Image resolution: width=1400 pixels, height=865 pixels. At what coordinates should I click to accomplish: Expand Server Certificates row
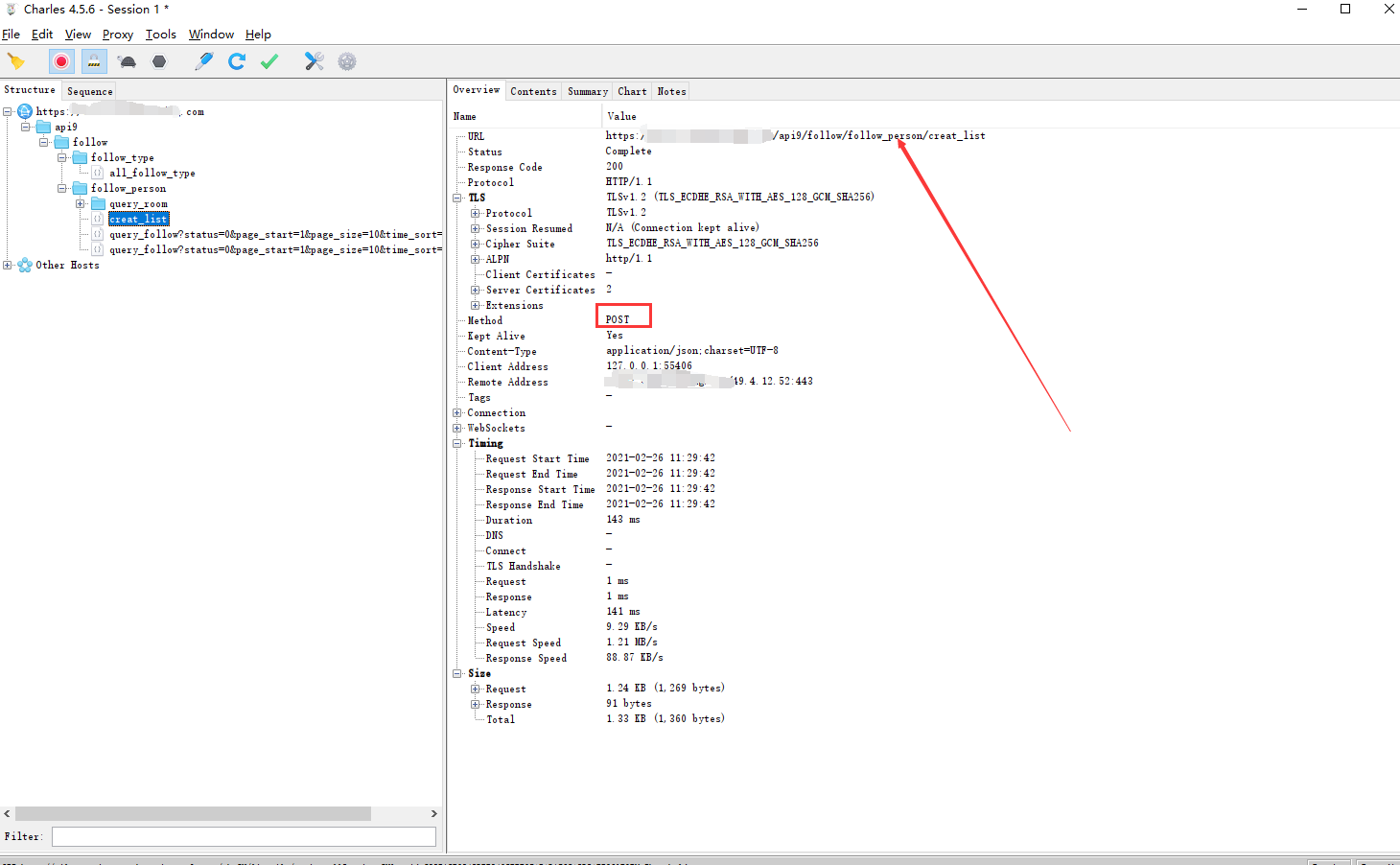point(475,290)
